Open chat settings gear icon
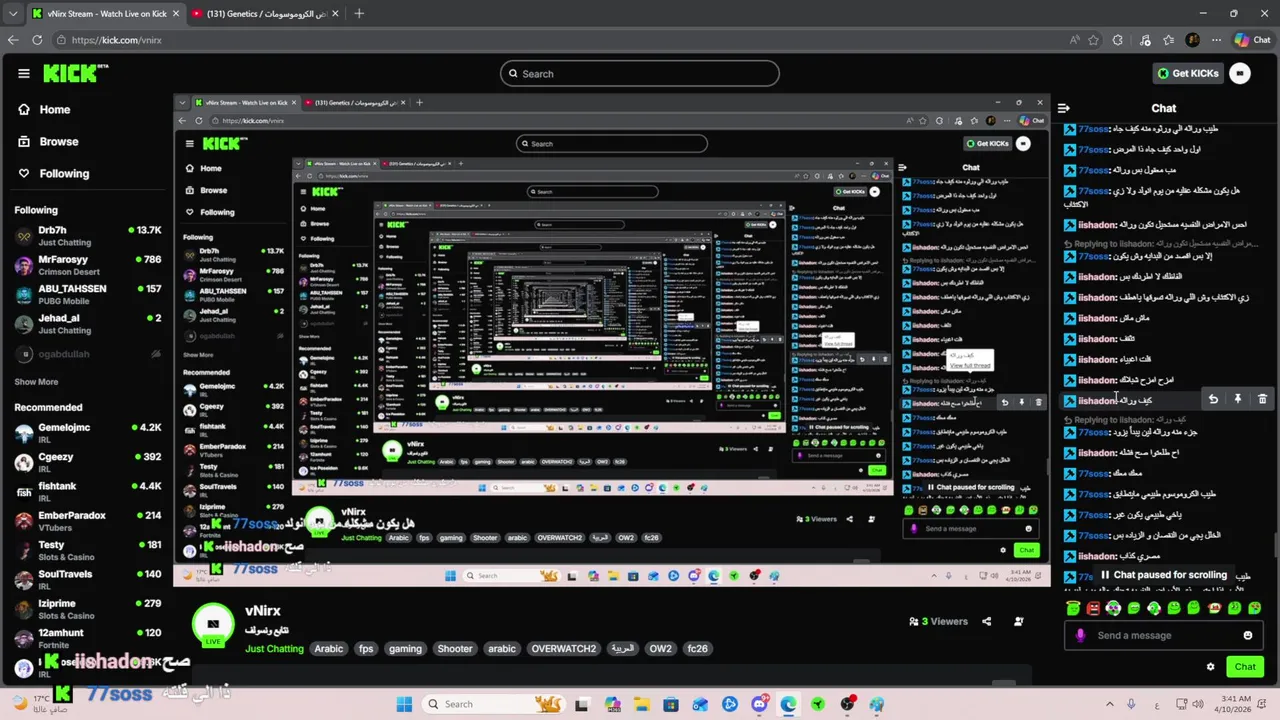This screenshot has width=1280, height=720. [1211, 667]
